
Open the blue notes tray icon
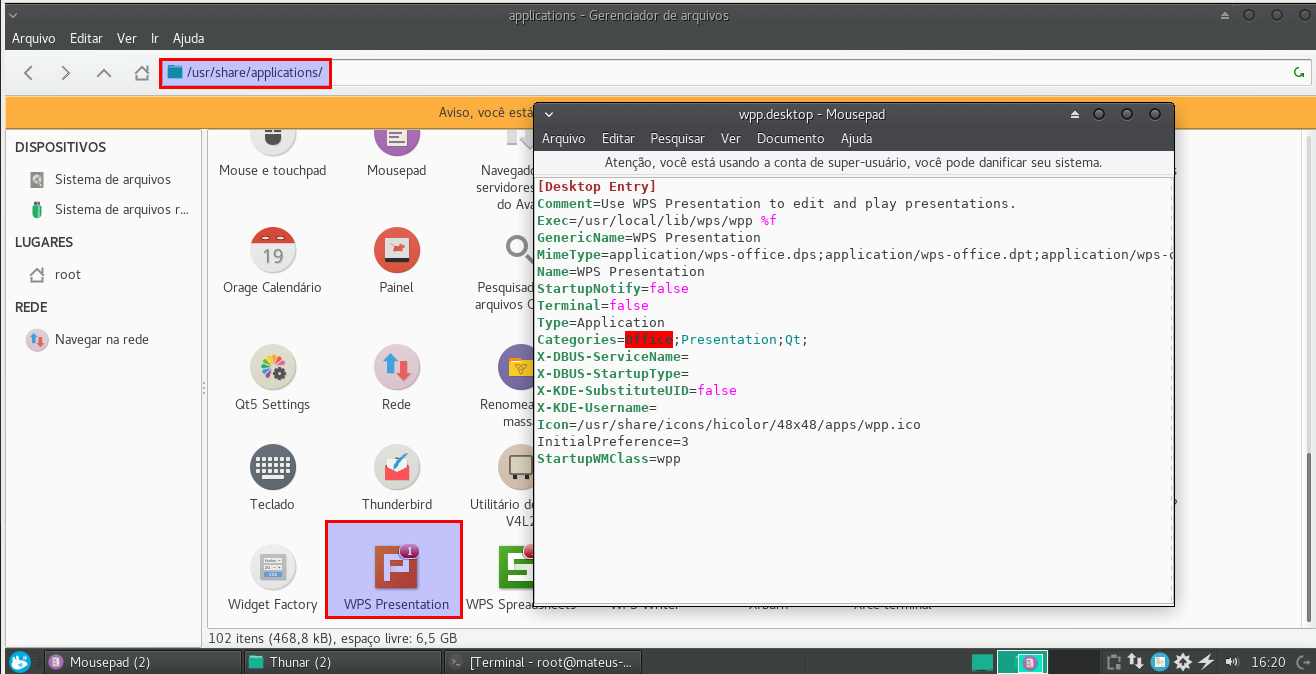click(x=1160, y=662)
